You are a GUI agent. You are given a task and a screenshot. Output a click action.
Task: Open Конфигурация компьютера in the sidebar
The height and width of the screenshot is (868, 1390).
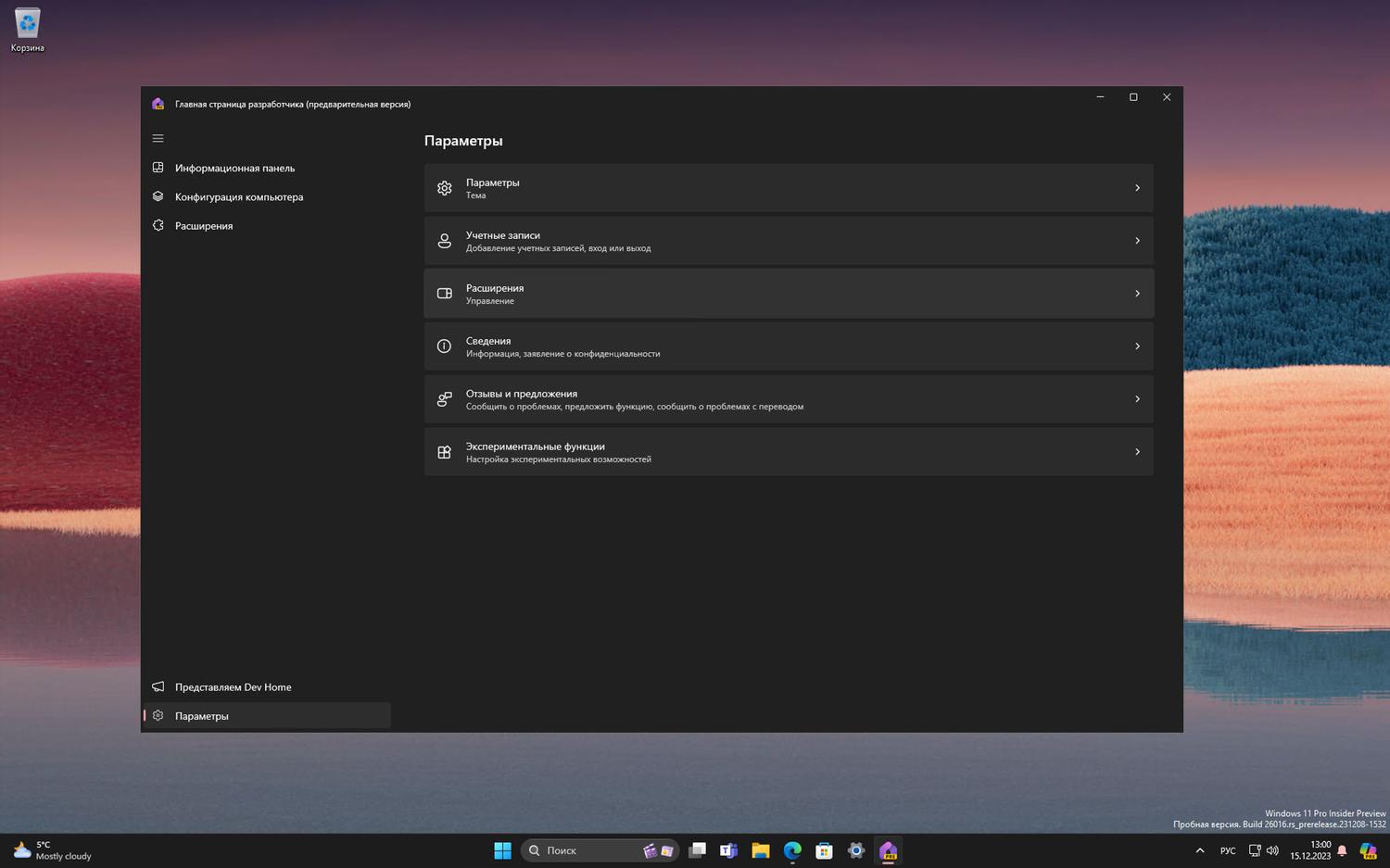coord(239,196)
